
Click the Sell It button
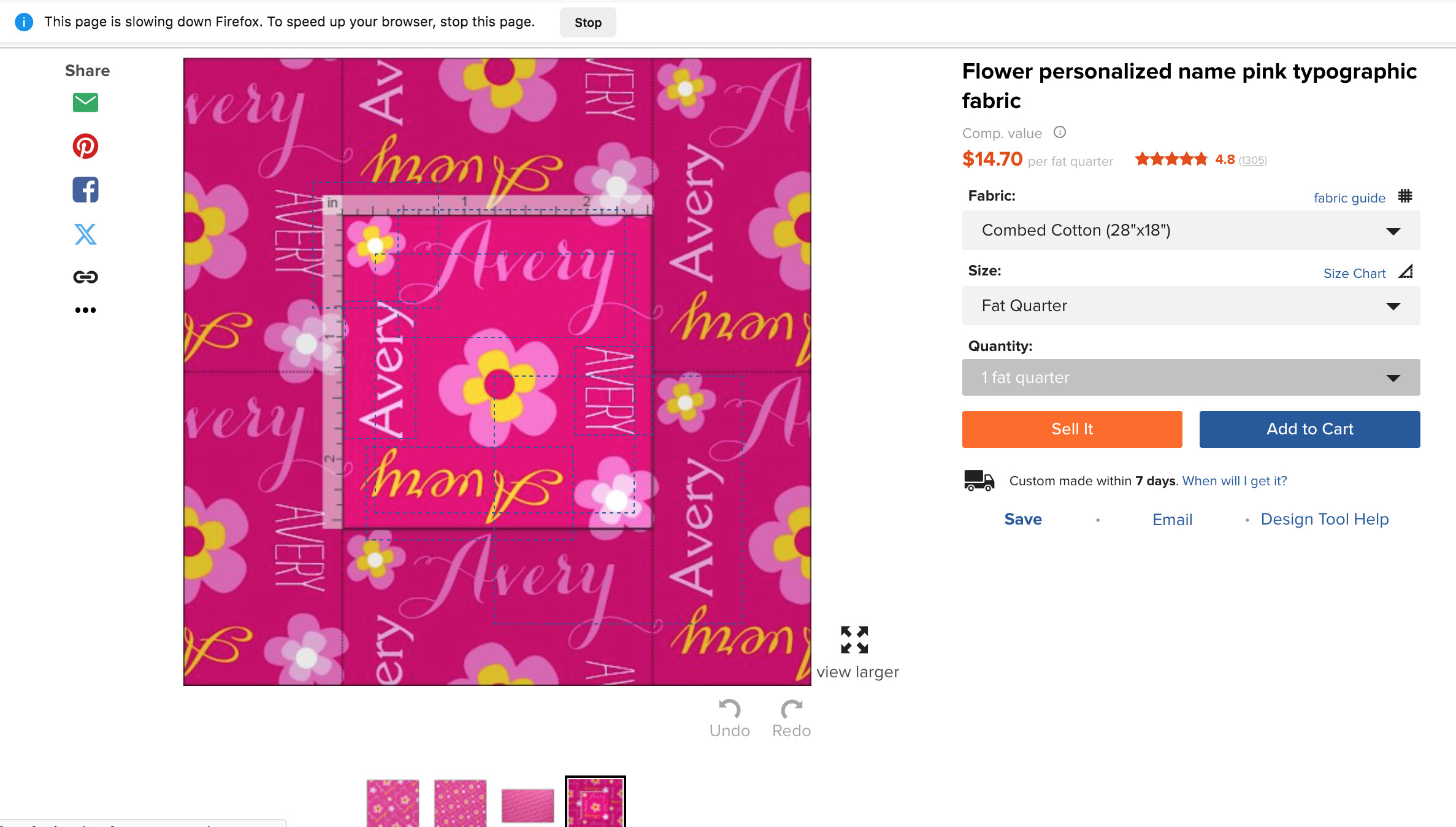point(1071,429)
